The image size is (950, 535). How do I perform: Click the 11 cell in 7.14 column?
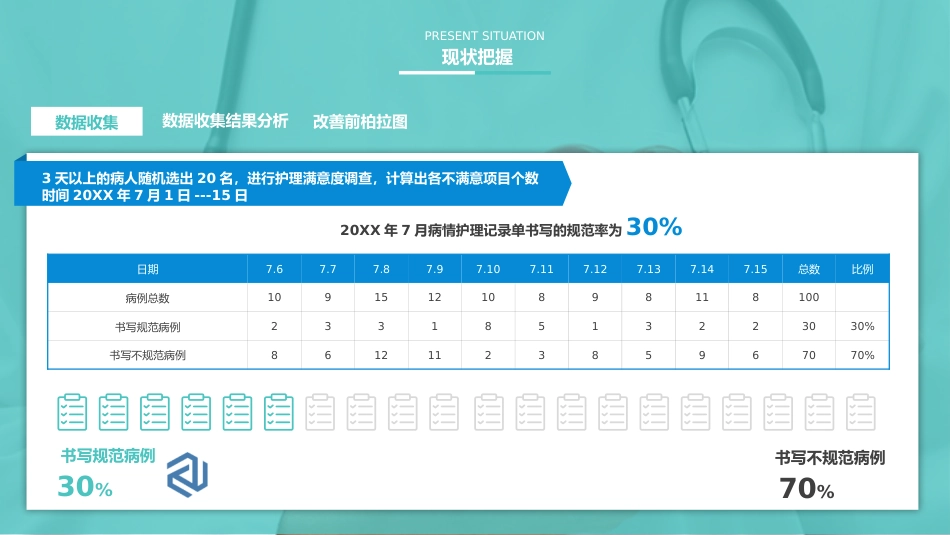coord(702,297)
